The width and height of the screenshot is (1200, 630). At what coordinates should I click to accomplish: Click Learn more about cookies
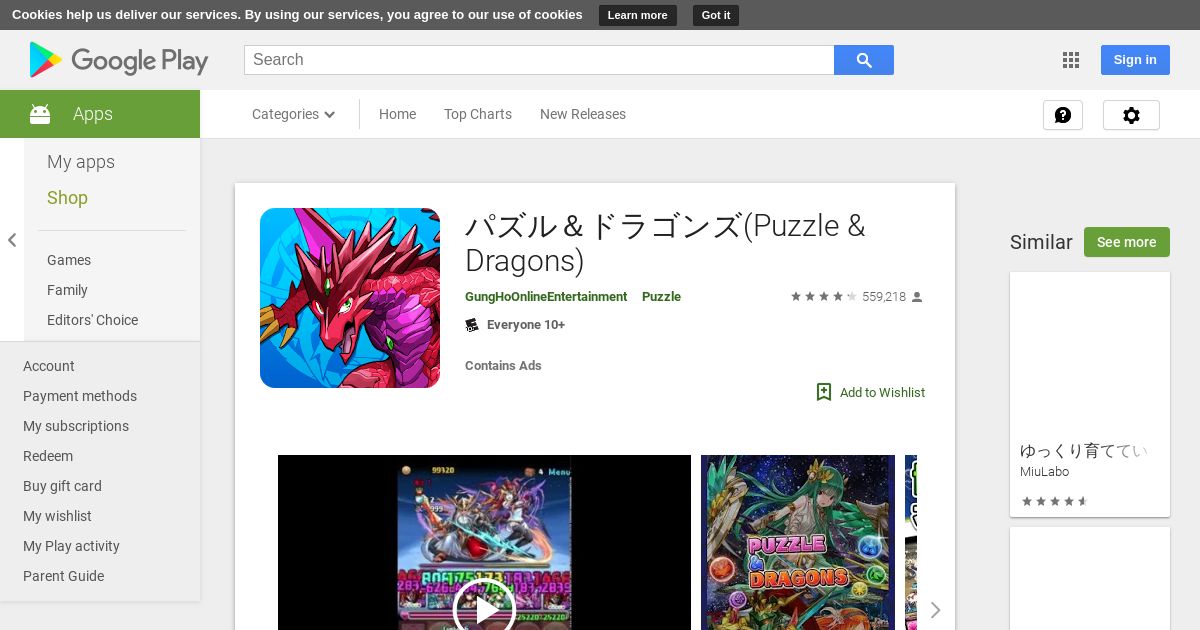click(x=637, y=15)
